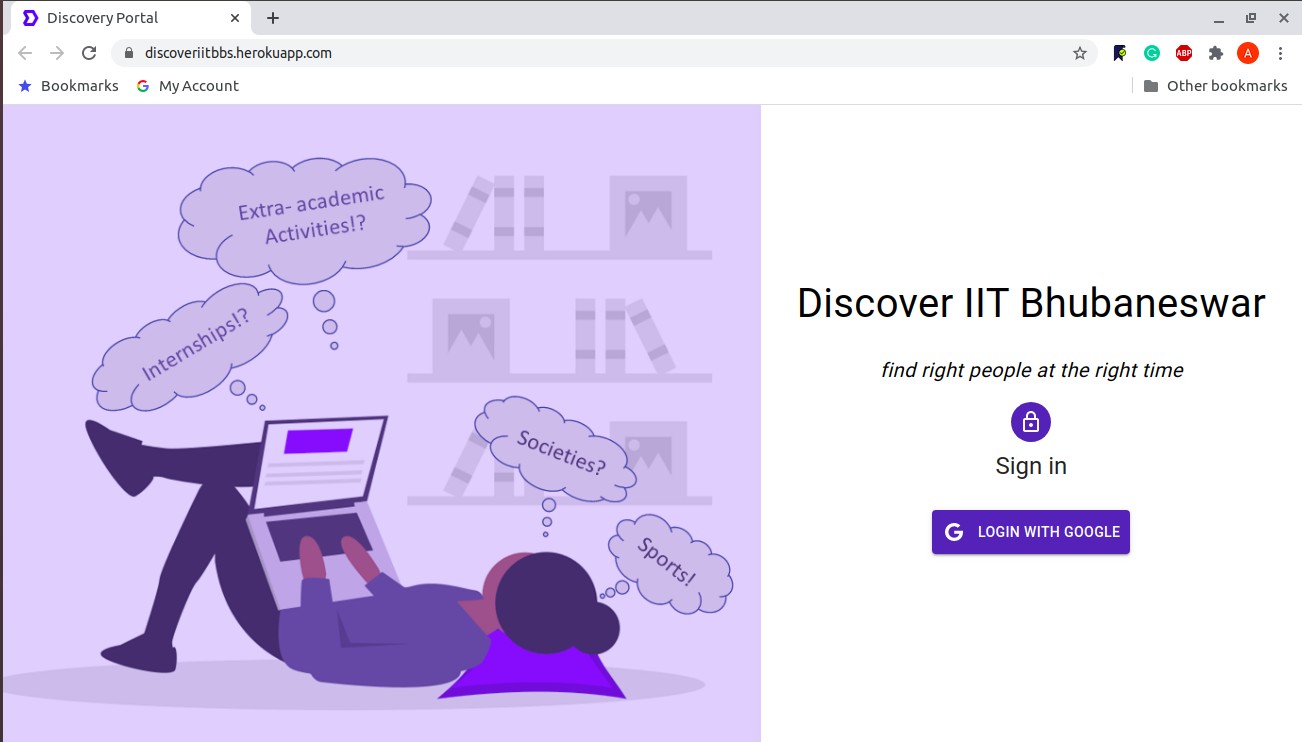1302x742 pixels.
Task: Open the My Account bookmark
Action: 188,86
